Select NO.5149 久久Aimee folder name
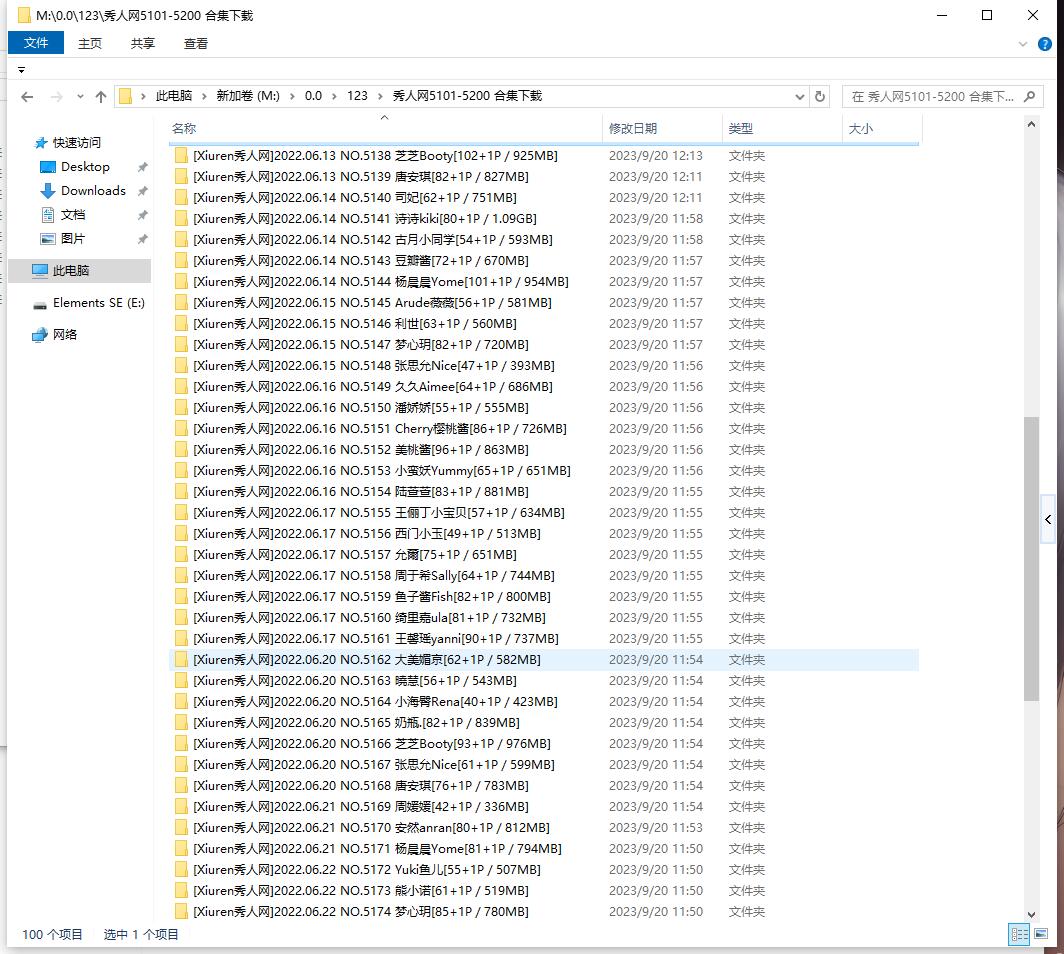 click(x=373, y=387)
